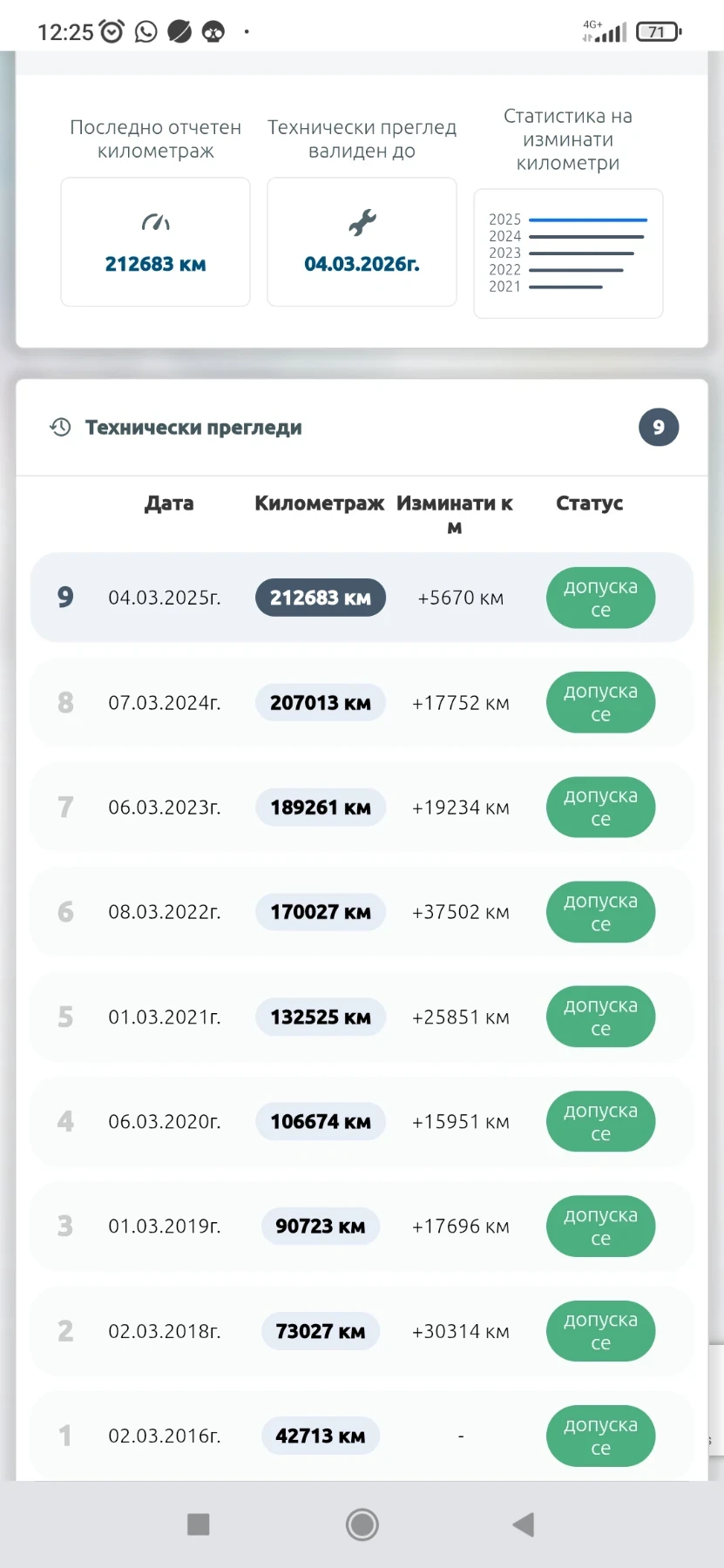Select inspection row 7 dated 06.03.2023г.
The width and height of the screenshot is (724, 1568).
pos(164,808)
